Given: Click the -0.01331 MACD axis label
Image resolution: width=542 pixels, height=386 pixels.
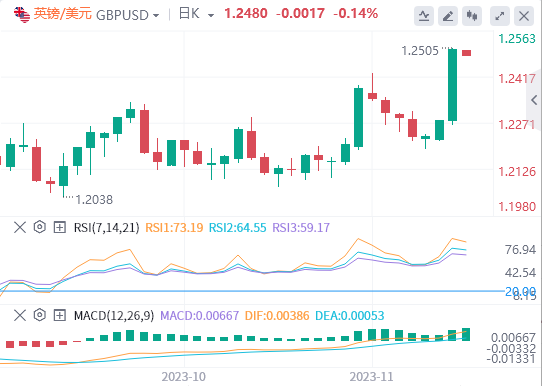Looking at the screenshot, I should point(511,359).
